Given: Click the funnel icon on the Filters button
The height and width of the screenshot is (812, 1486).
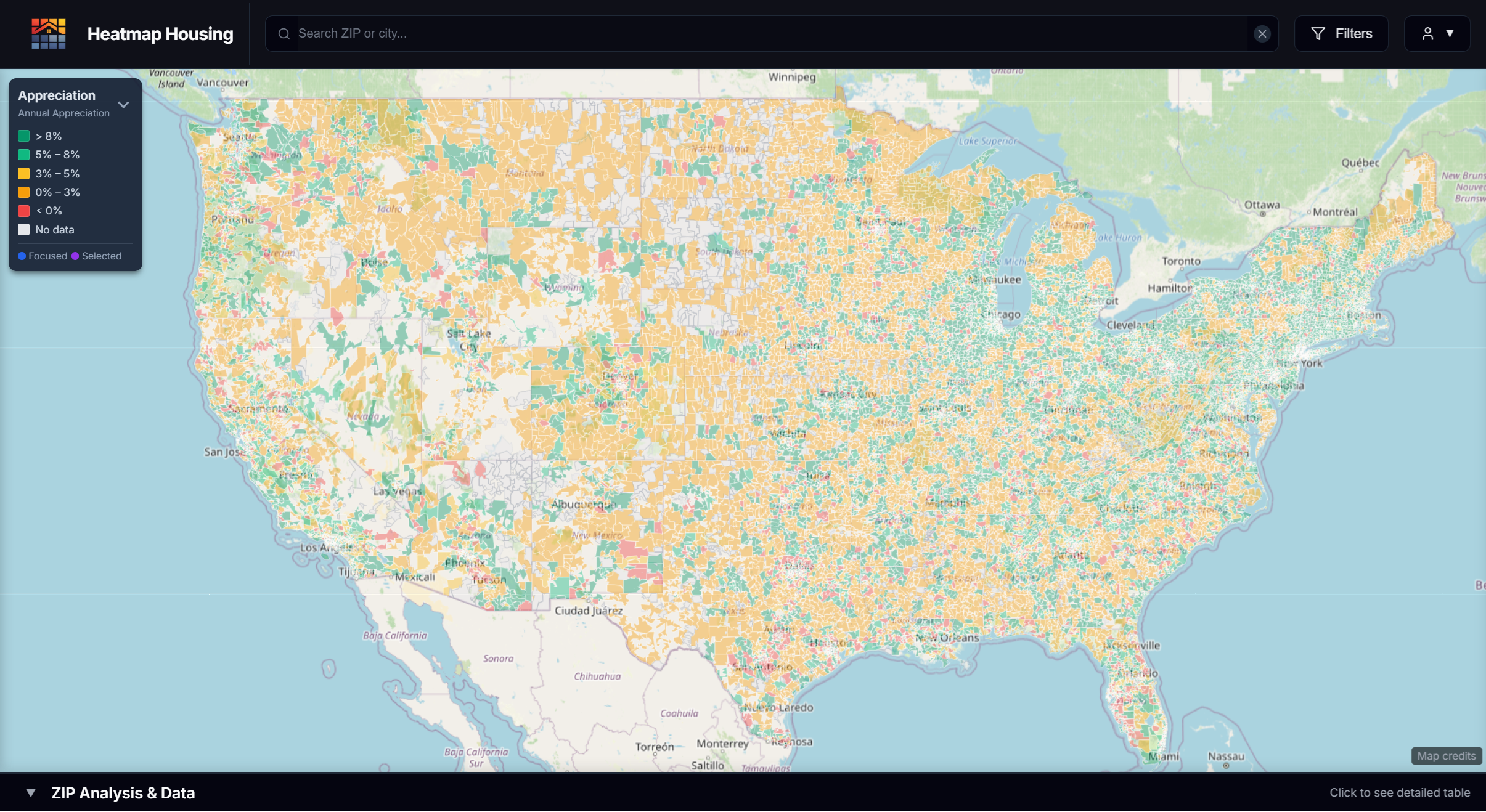Looking at the screenshot, I should click(1319, 33).
